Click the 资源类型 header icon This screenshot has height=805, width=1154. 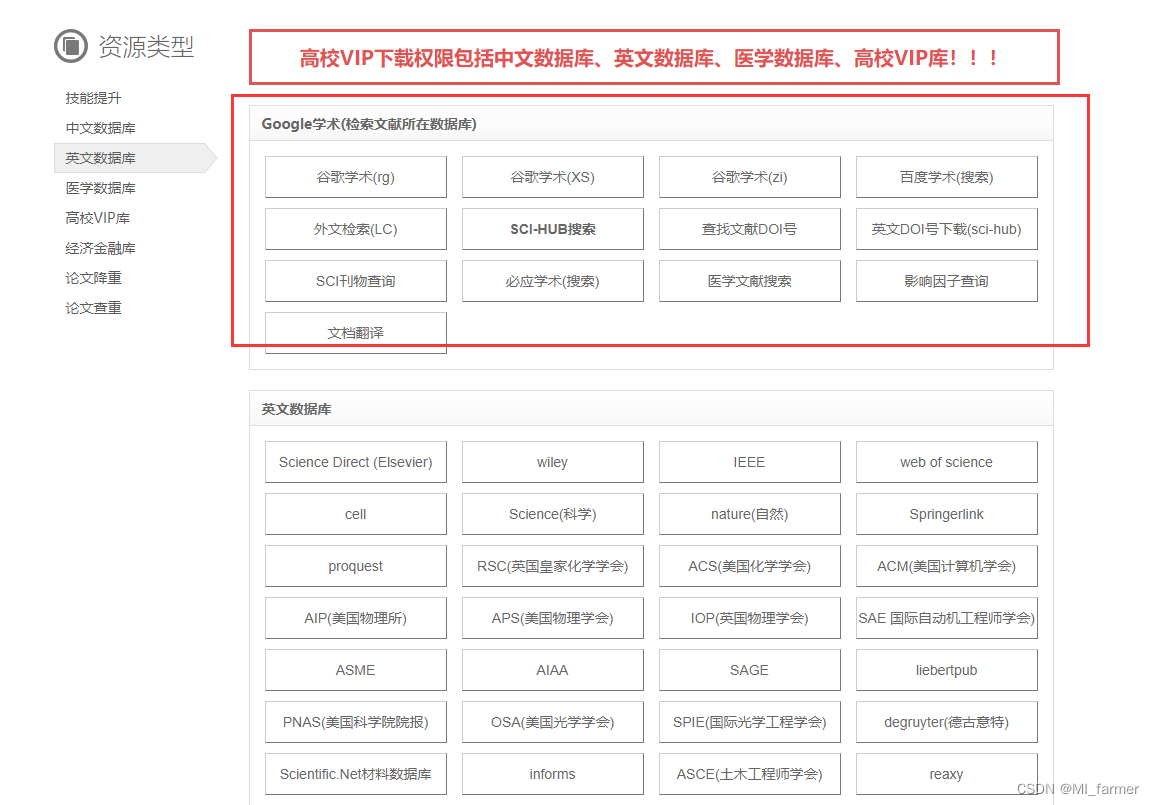[x=71, y=46]
